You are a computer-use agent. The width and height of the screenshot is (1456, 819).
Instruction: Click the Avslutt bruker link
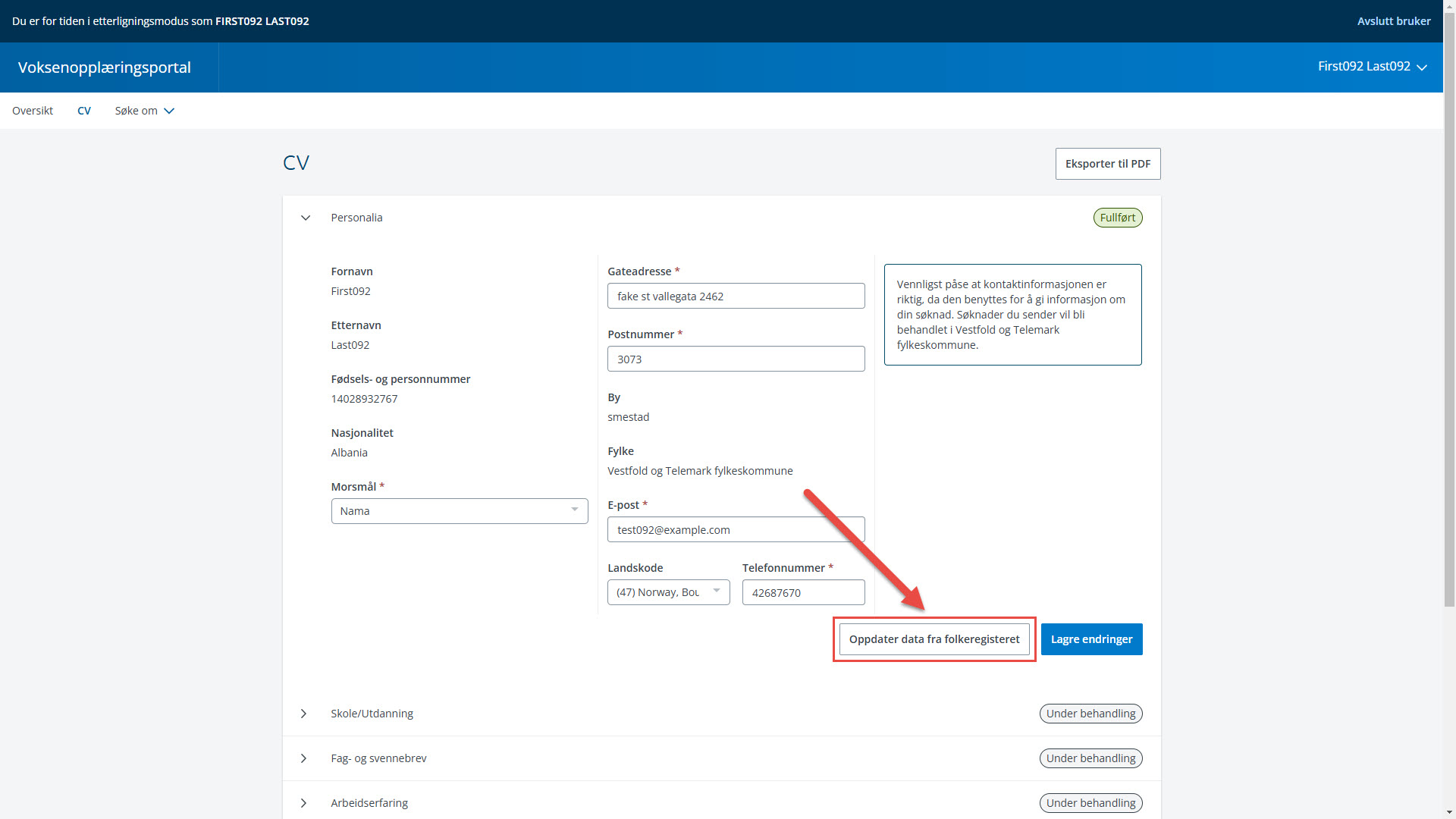(1393, 21)
